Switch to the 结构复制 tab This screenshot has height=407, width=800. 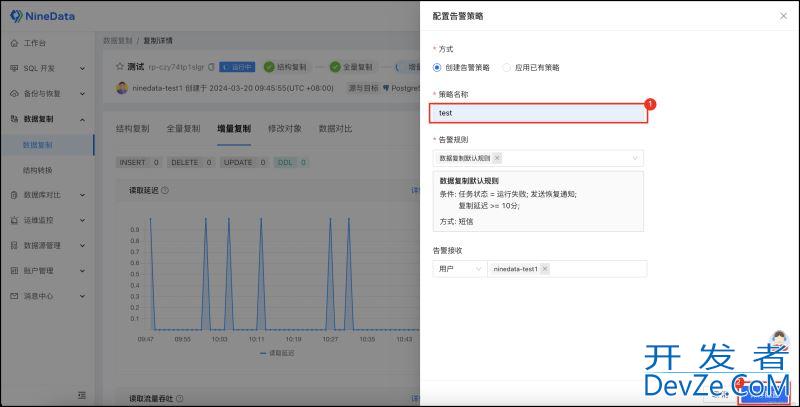(133, 129)
